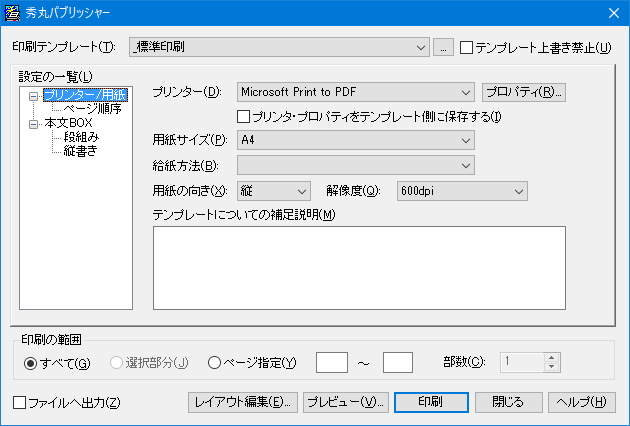The height and width of the screenshot is (426, 630).
Task: Select the すべて radio button
Action: (31, 361)
